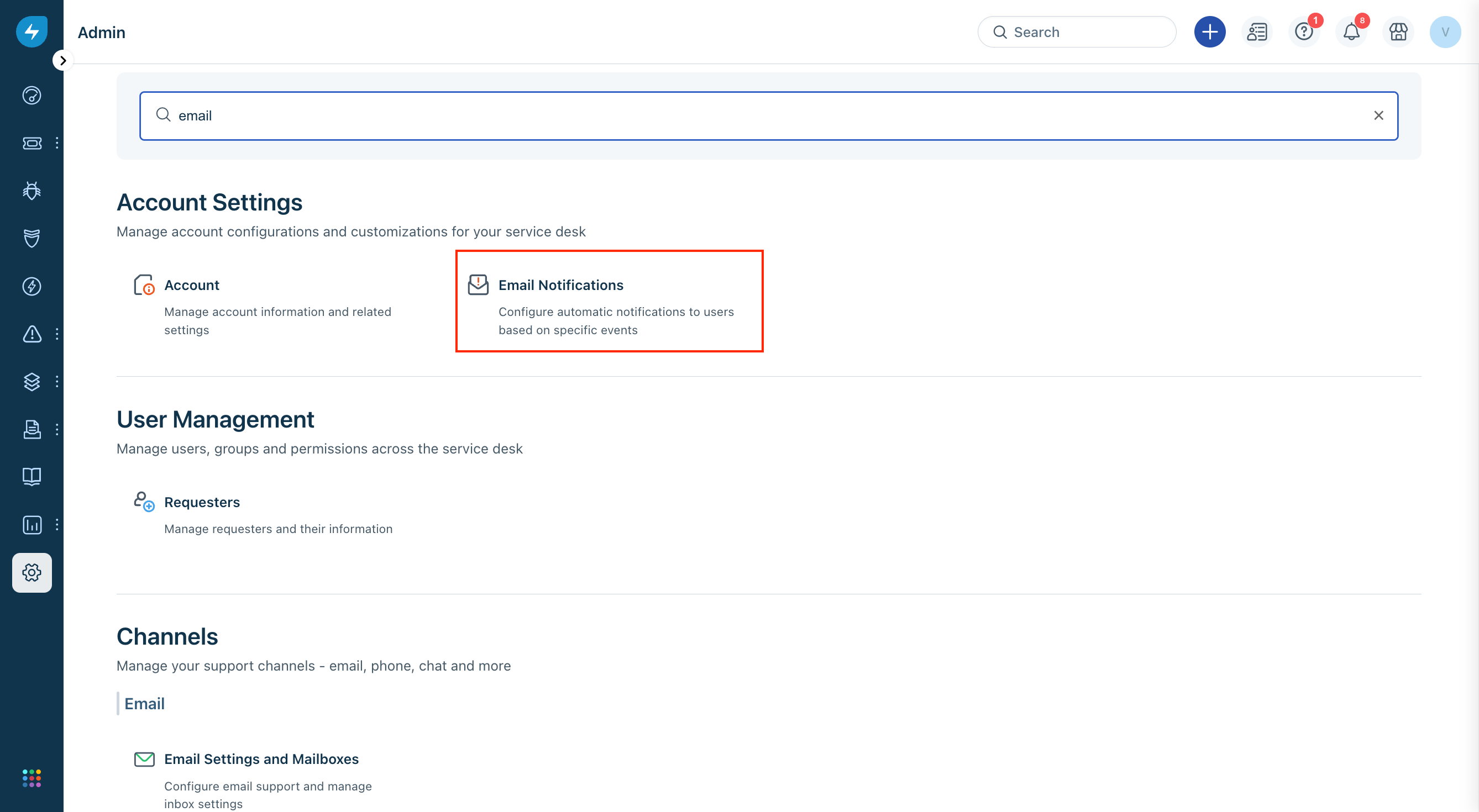Click the blue plus create-new button
This screenshot has height=812, width=1479.
(x=1209, y=32)
